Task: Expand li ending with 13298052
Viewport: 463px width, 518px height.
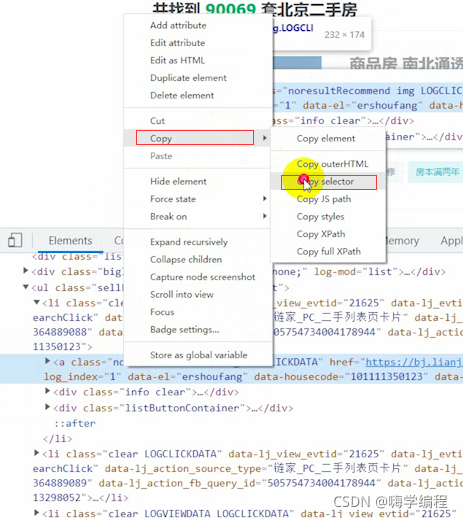Action: point(37,453)
